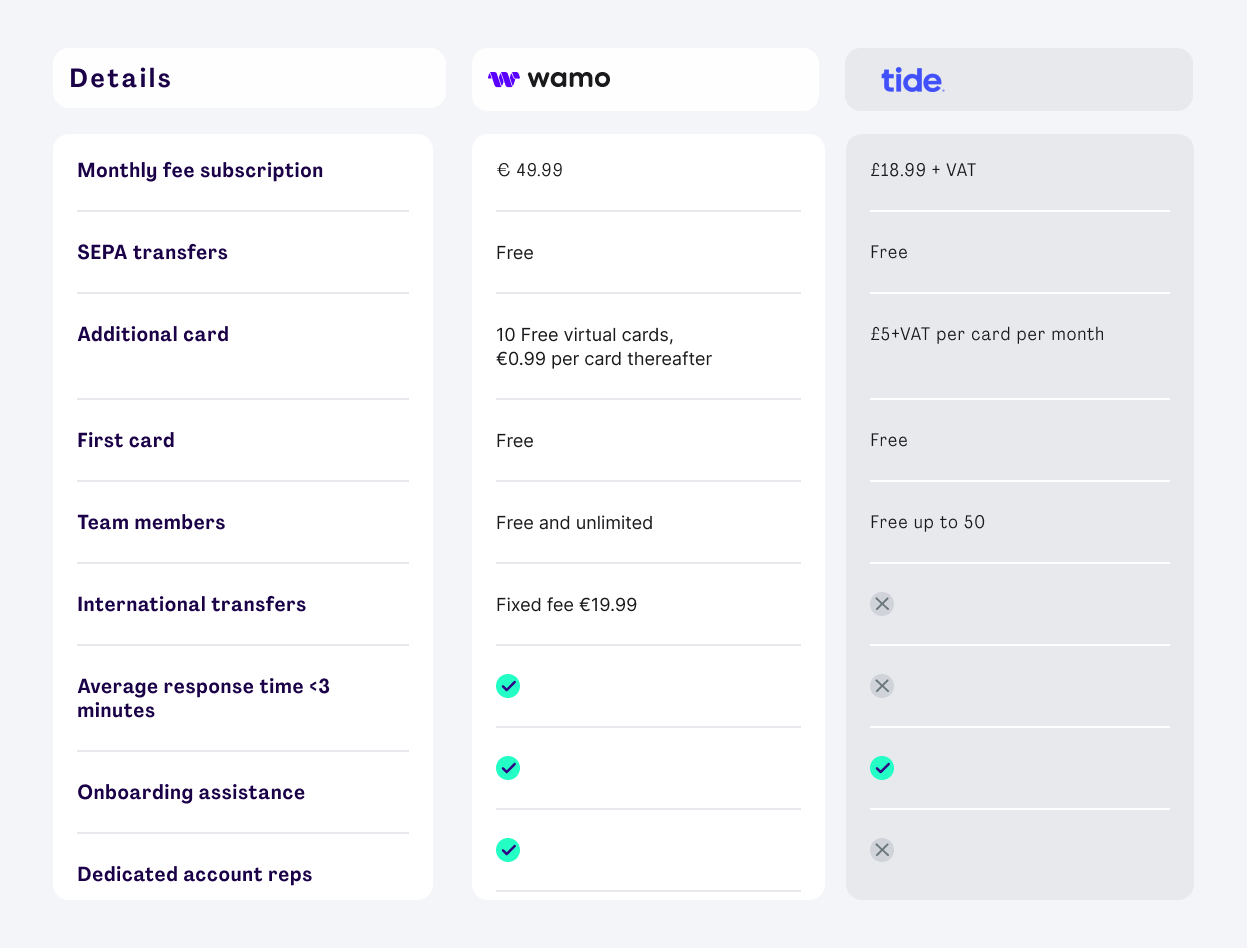Select the Details column header
1247x948 pixels.
(x=120, y=78)
